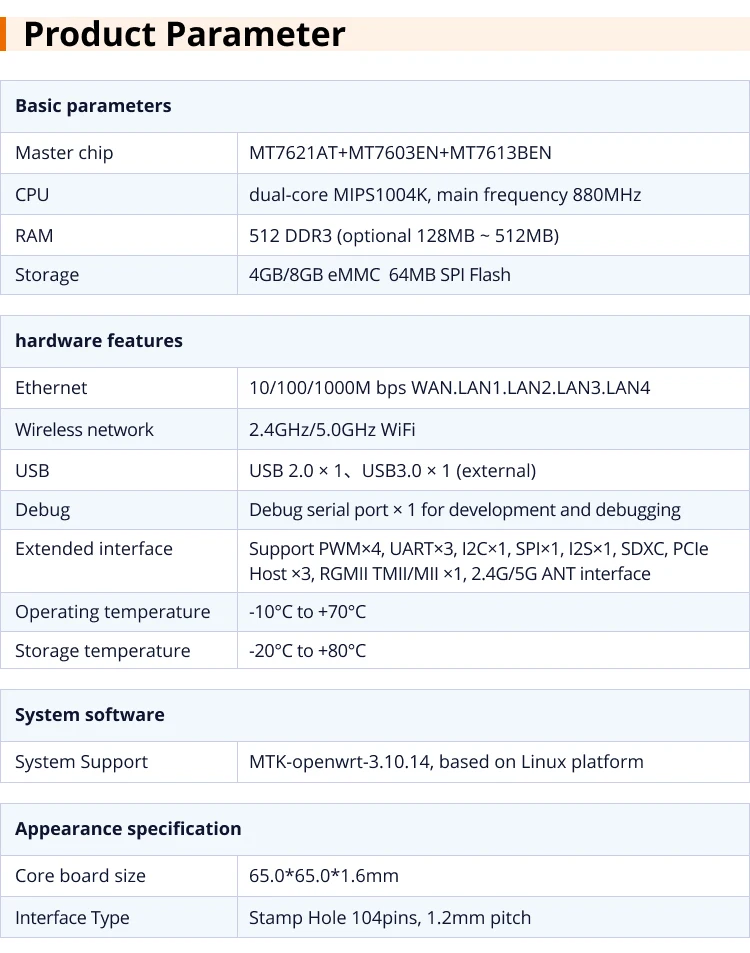
Task: Click the Product Parameter heading
Action: click(184, 34)
